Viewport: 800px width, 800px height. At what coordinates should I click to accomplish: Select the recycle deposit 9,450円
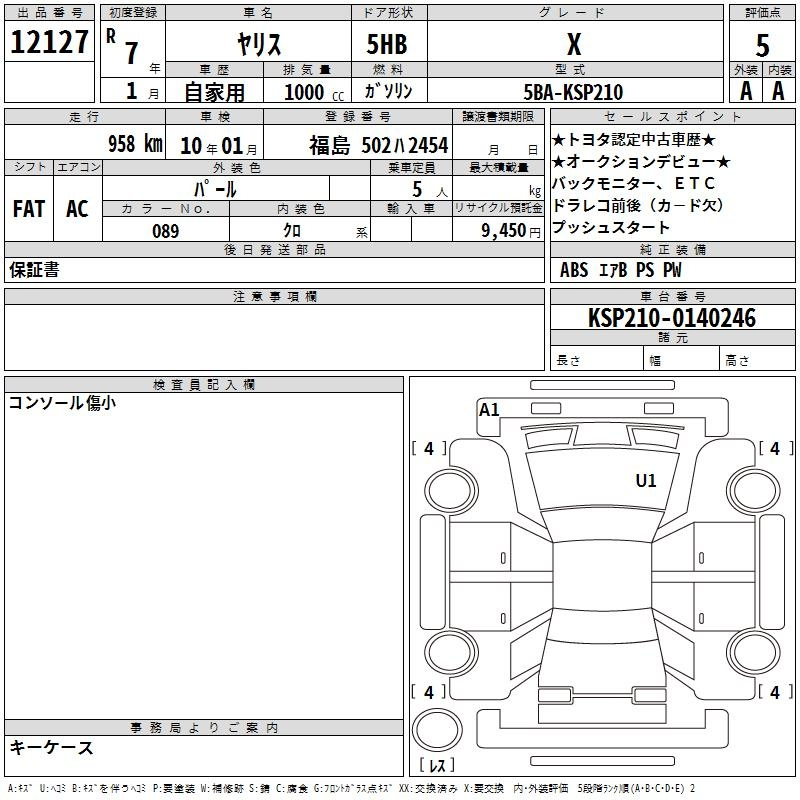coord(511,231)
